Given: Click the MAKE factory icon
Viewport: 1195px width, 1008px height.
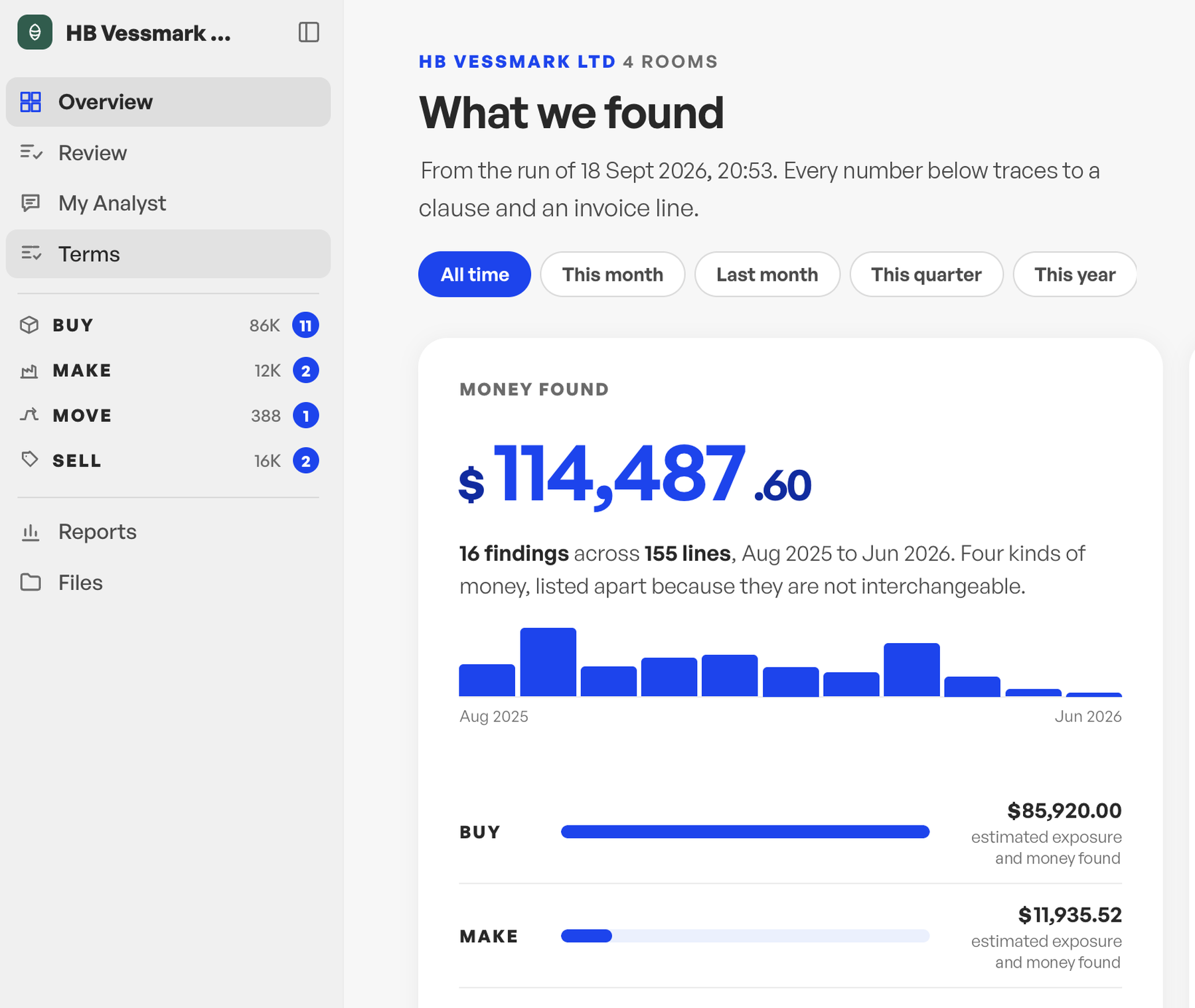Looking at the screenshot, I should coord(29,370).
